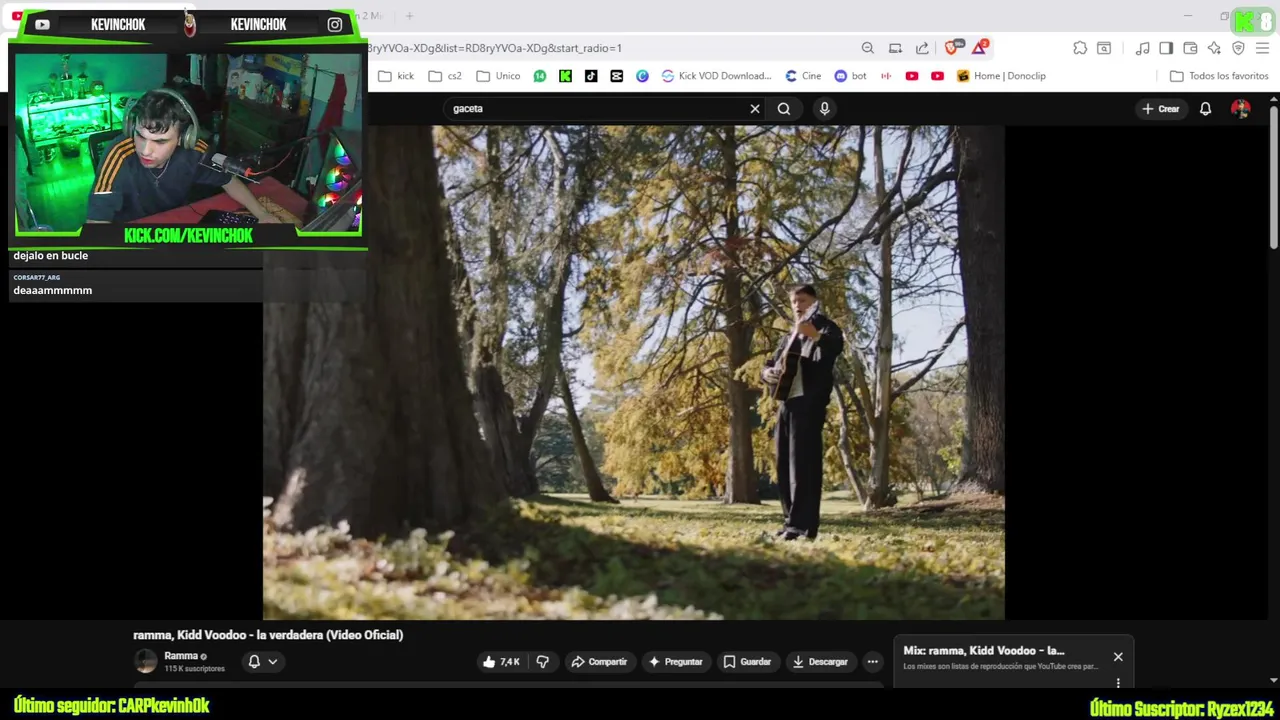Open the Kick K bookmark icon
Screen dimensions: 1280x720
[x=565, y=76]
